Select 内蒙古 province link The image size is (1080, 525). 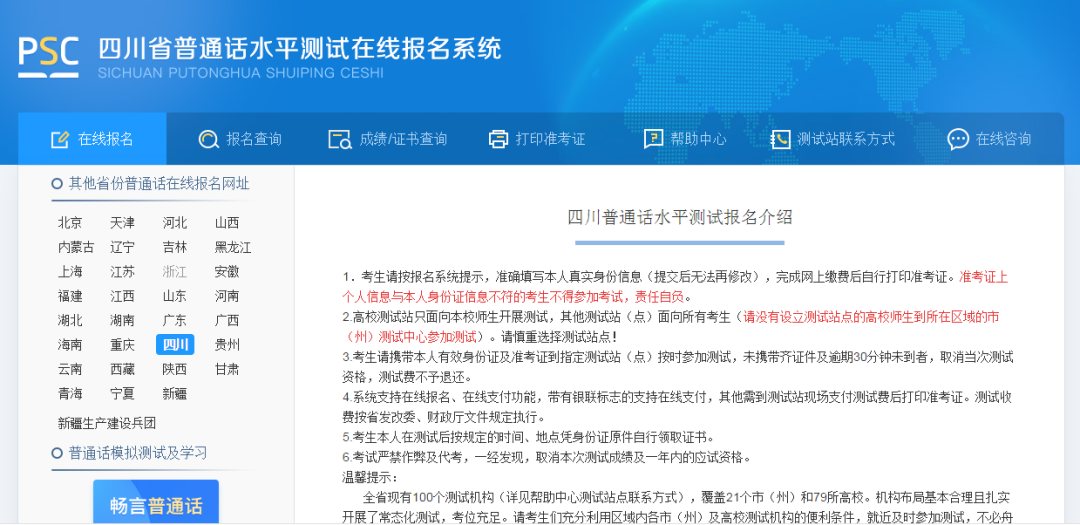(x=76, y=247)
